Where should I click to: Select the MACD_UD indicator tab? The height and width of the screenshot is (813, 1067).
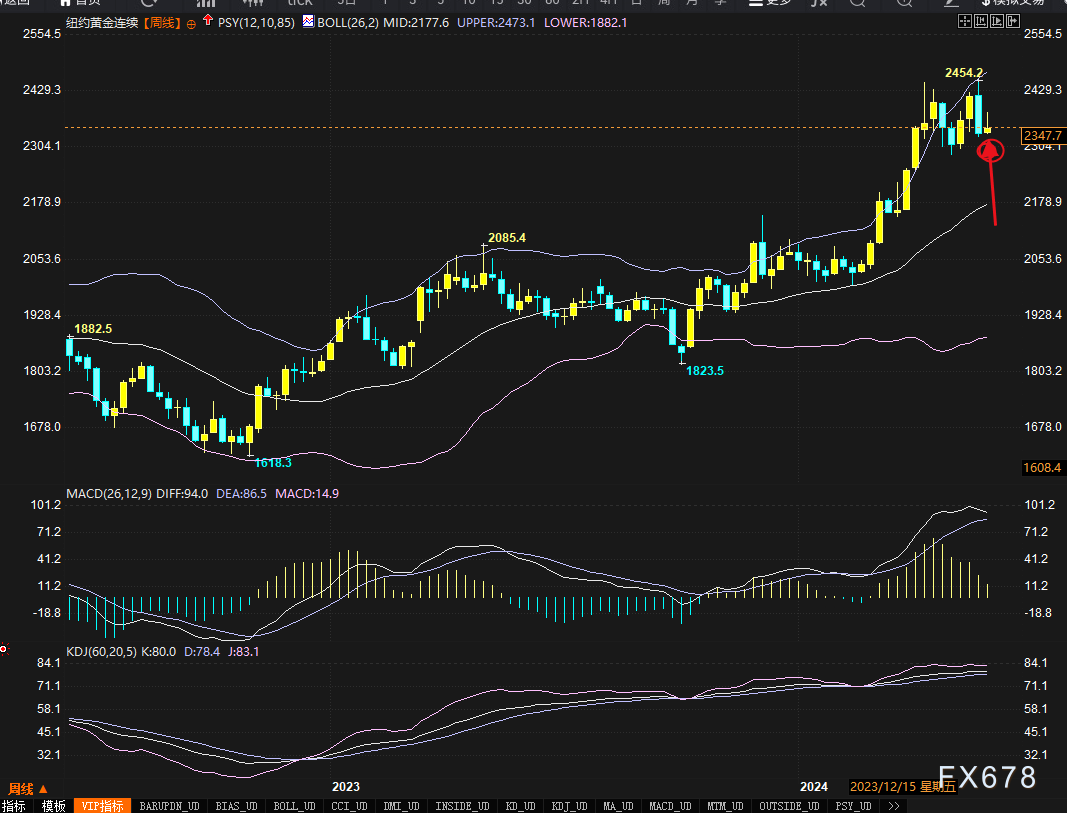(669, 806)
